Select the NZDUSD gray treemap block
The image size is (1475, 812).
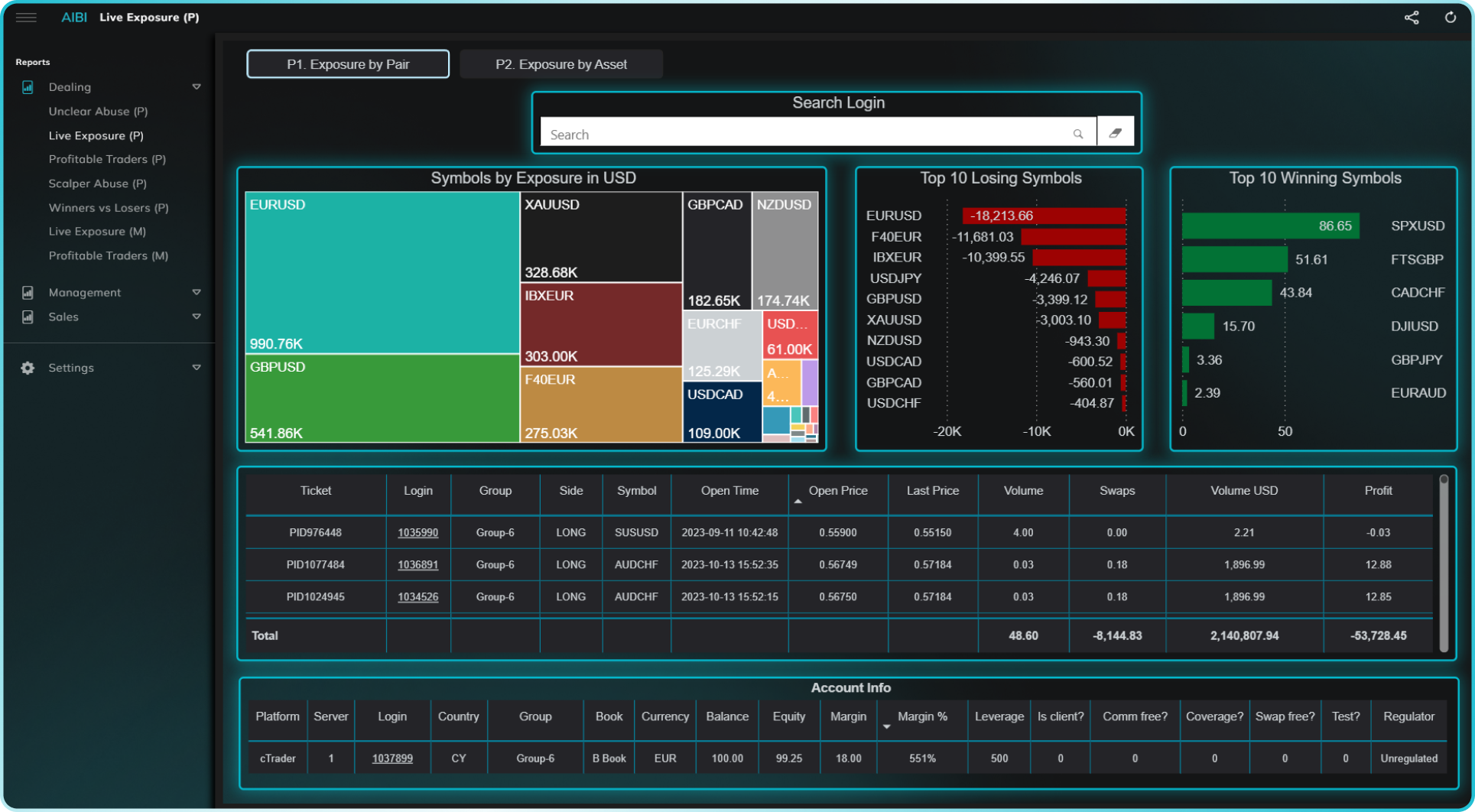click(x=785, y=251)
